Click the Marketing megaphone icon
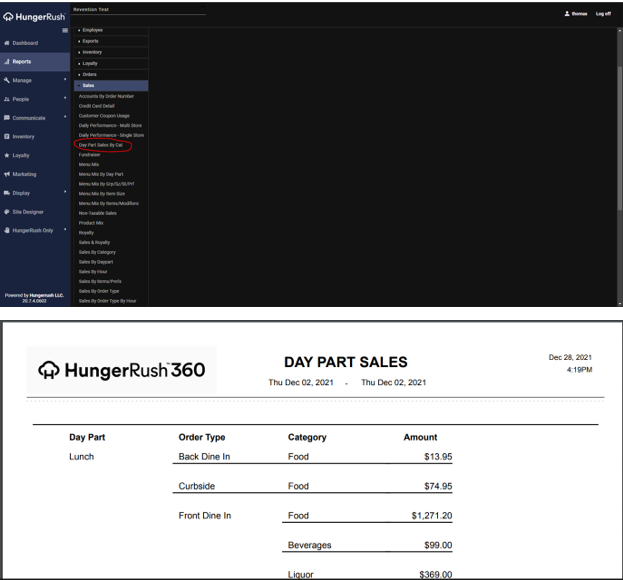This screenshot has height=580, width=623. point(6,174)
